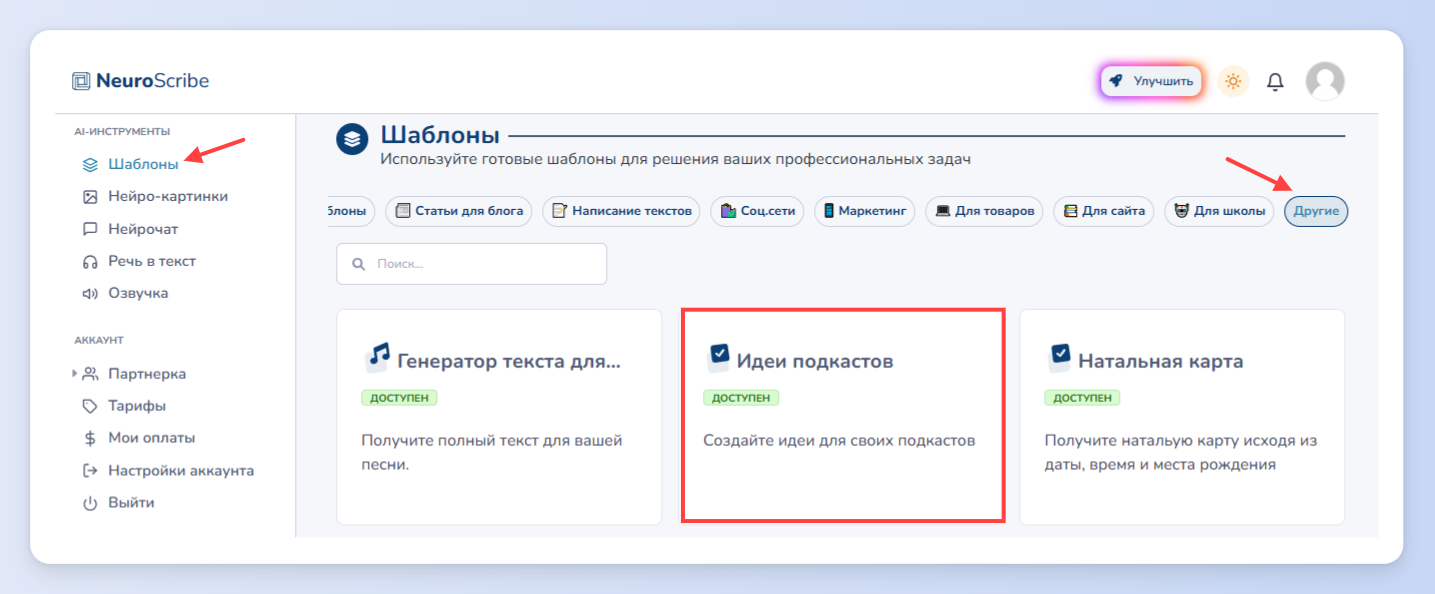Select the Статьи для блога filter tab
This screenshot has width=1435, height=594.
coord(459,211)
